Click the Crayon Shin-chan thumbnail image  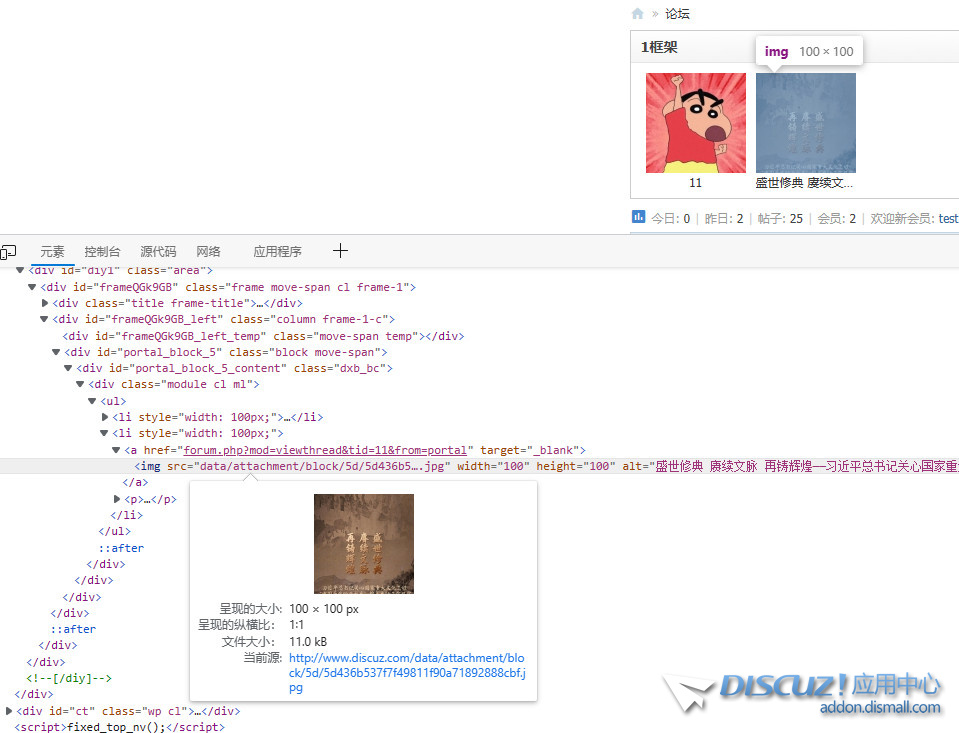tap(695, 123)
